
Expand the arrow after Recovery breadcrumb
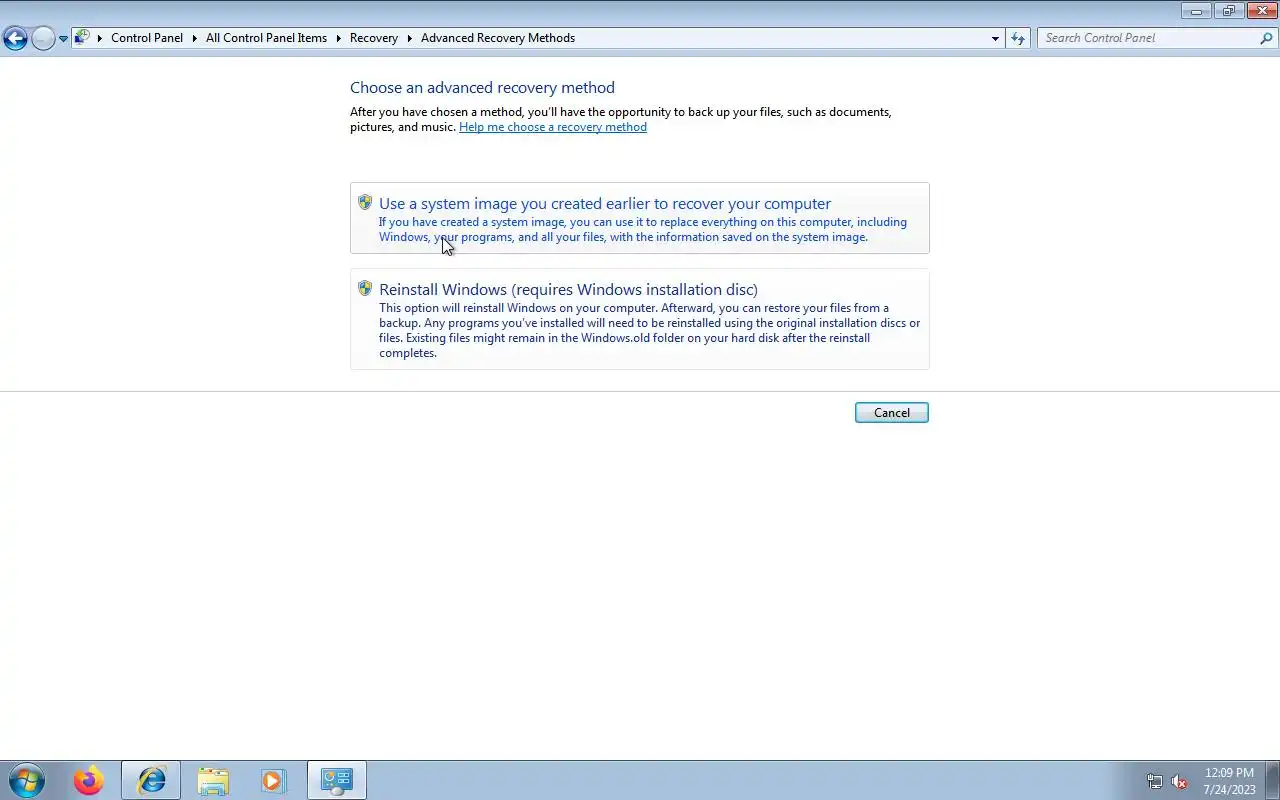pyautogui.click(x=410, y=38)
